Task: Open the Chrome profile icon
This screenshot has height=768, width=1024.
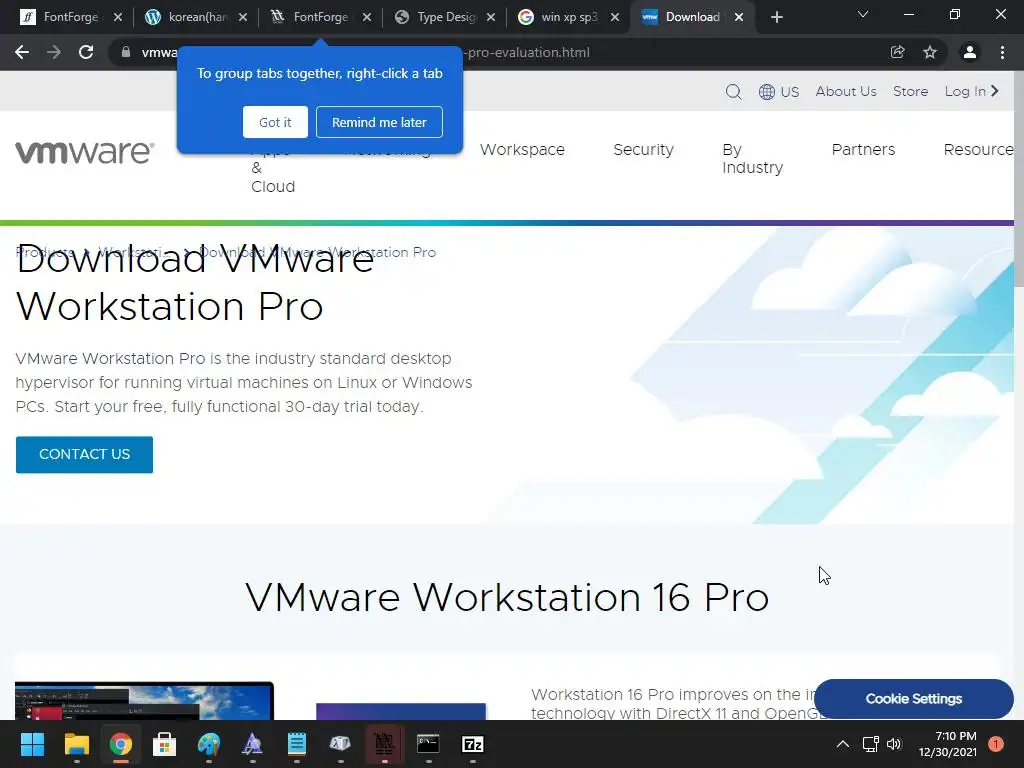Action: point(970,52)
